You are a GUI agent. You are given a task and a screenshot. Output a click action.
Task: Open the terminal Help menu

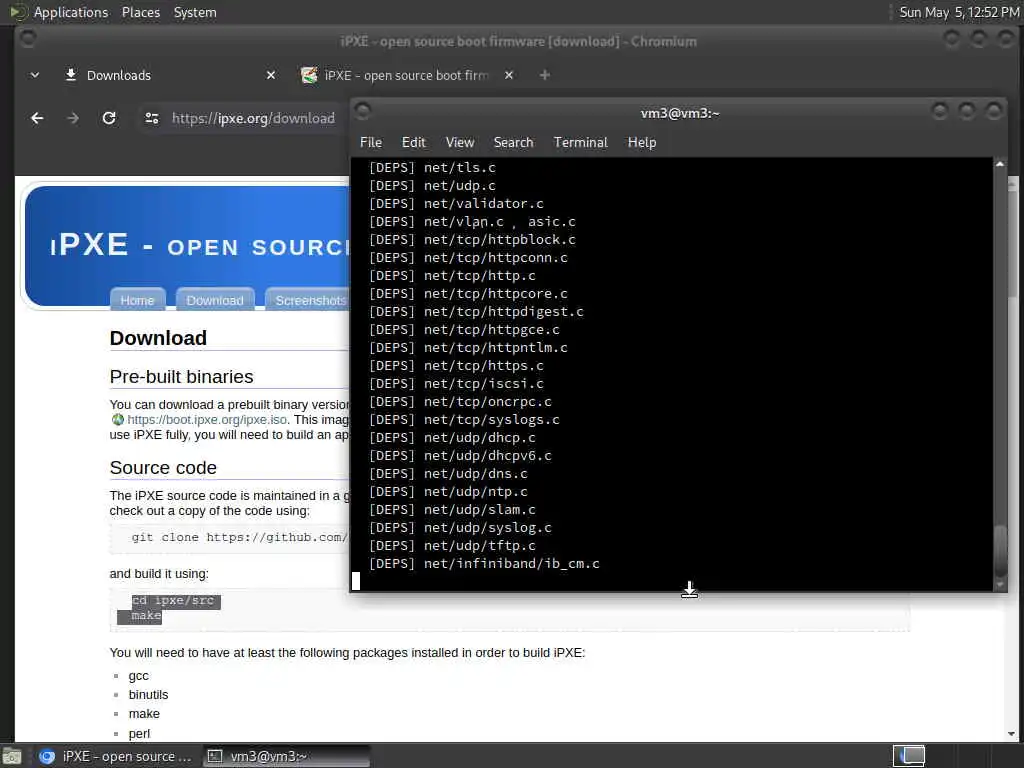[642, 142]
